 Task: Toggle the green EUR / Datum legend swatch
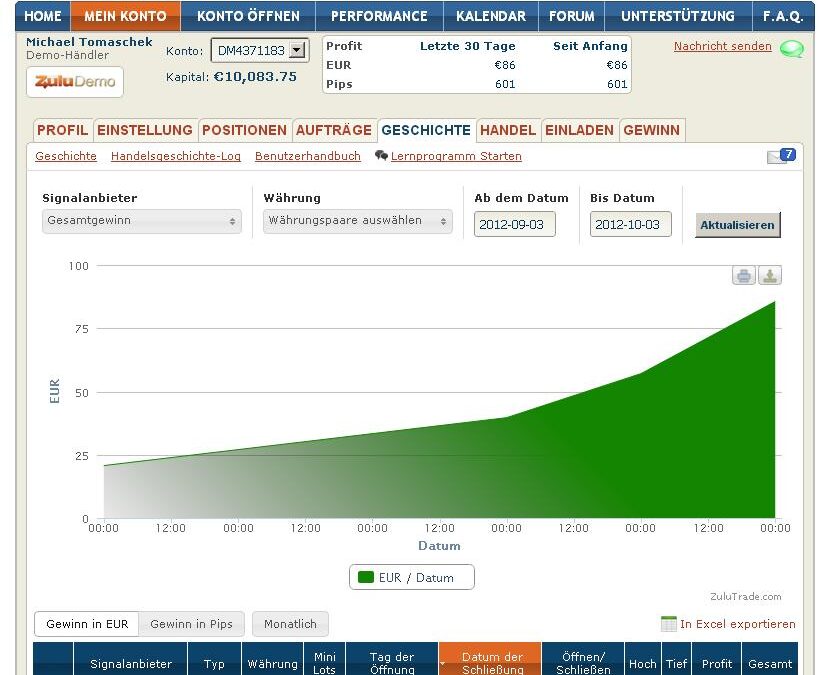pos(366,577)
